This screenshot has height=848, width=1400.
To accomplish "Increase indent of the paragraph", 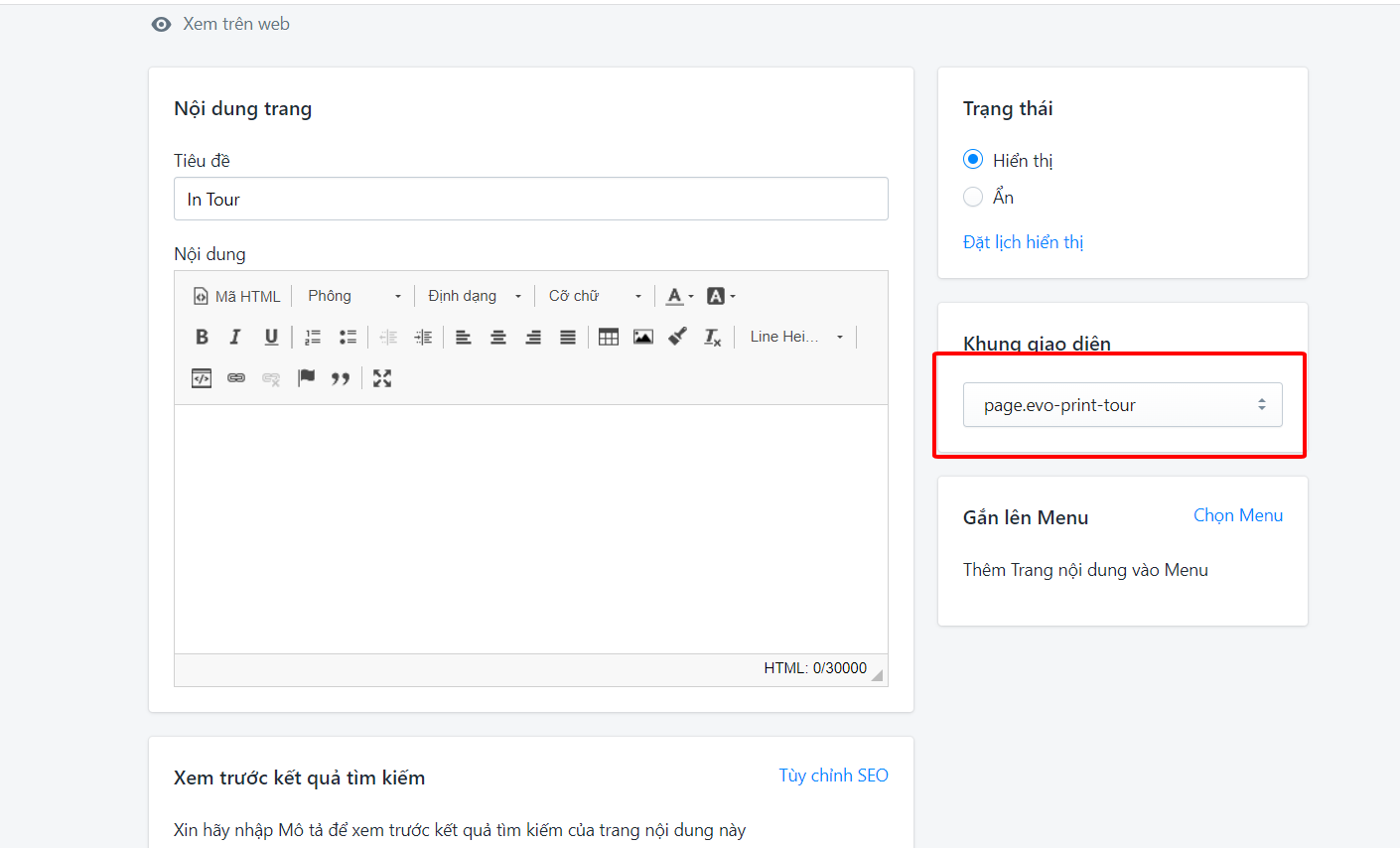I will 423,337.
